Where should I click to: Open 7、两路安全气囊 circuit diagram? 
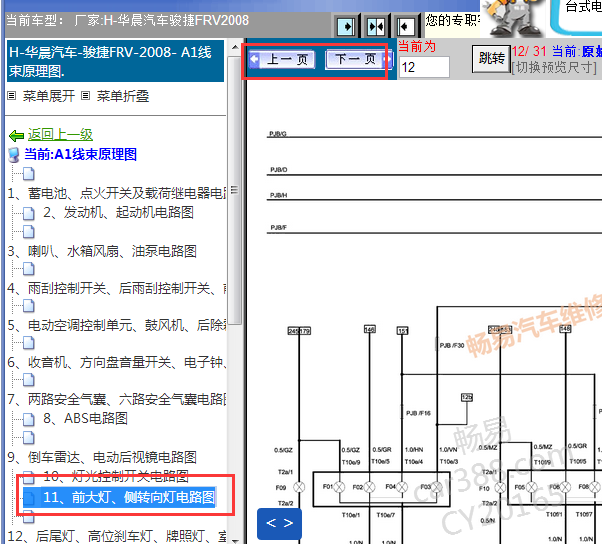tap(117, 399)
